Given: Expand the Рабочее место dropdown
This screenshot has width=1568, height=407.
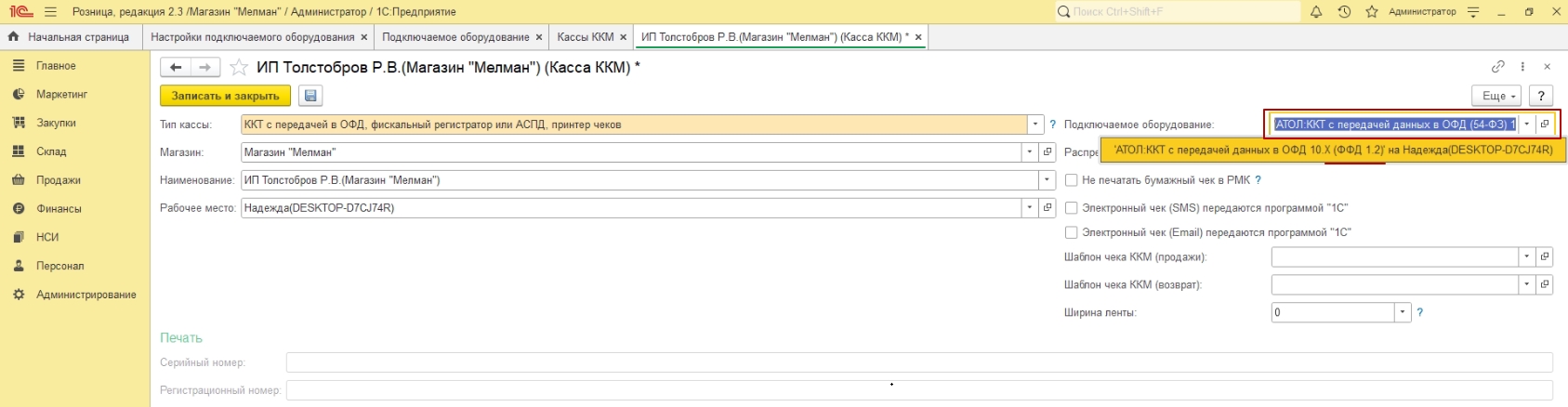Looking at the screenshot, I should [x=1030, y=208].
